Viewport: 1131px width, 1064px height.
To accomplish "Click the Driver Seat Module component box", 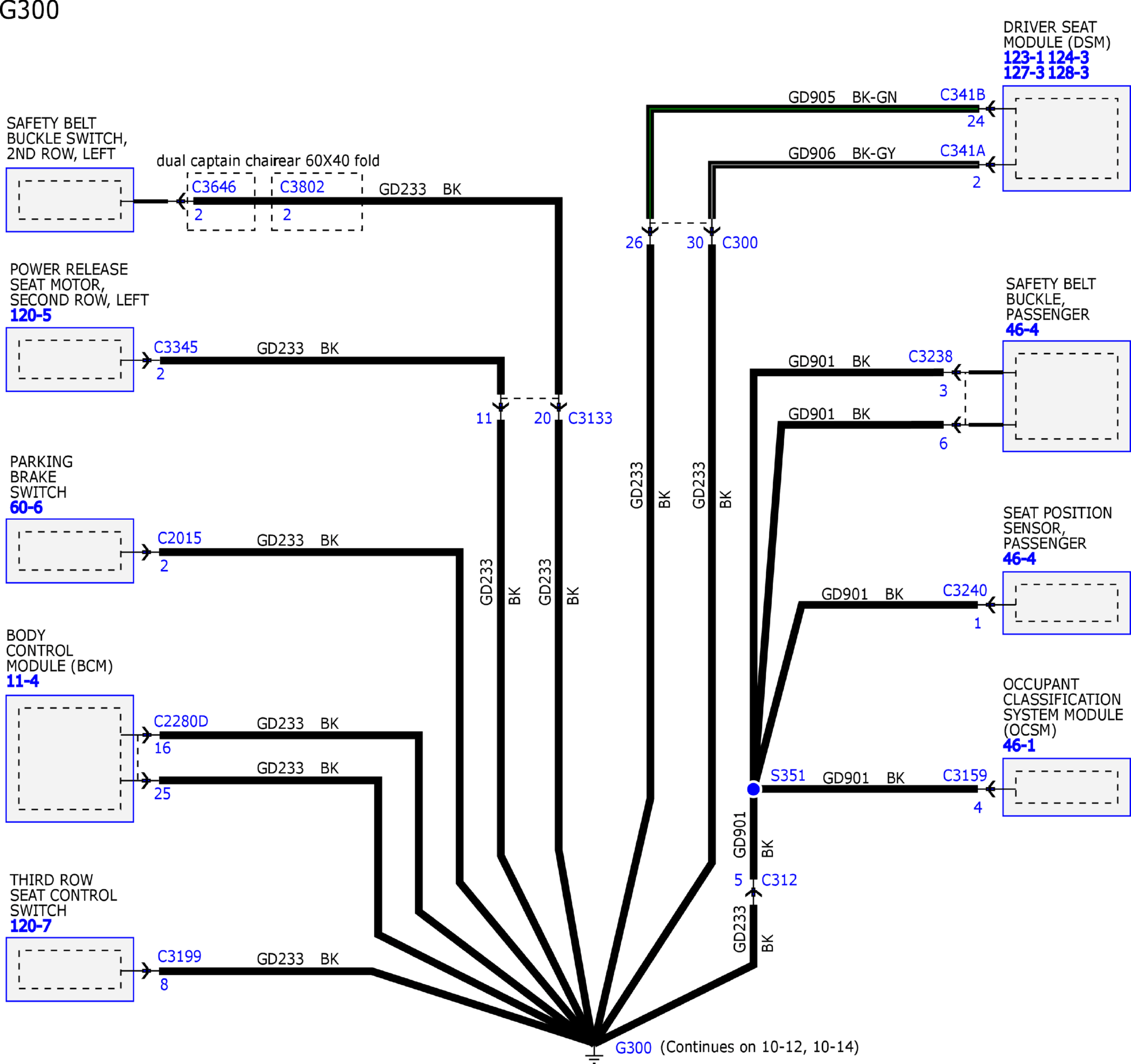I will [x=1066, y=138].
